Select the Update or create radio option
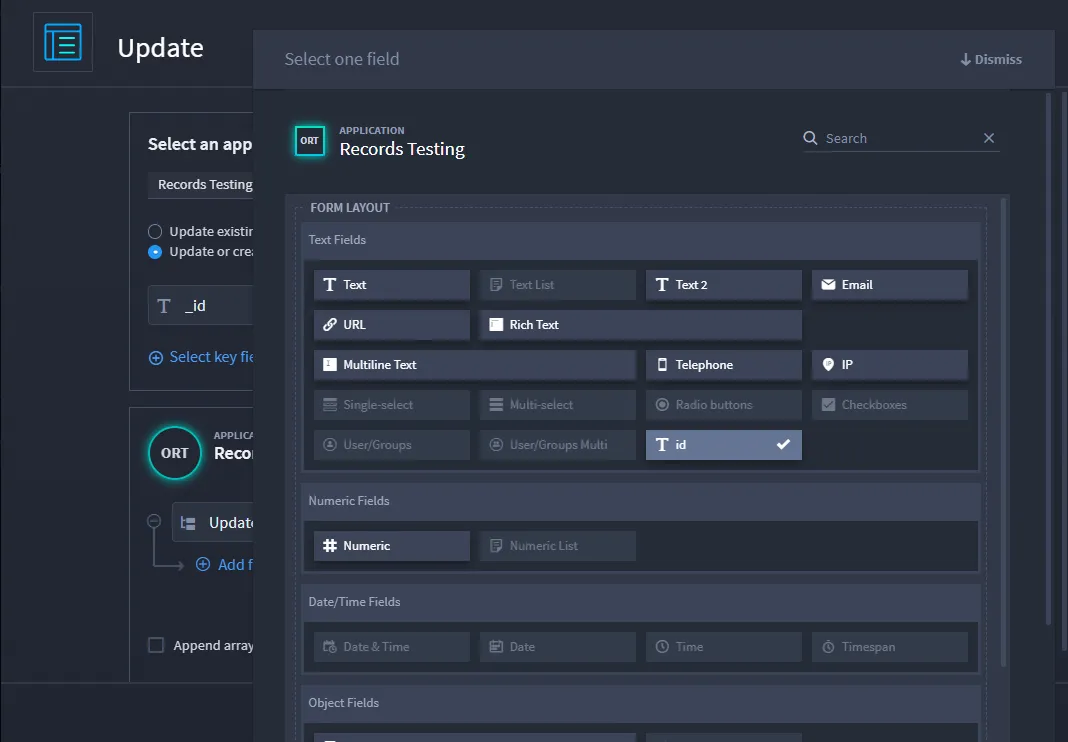Image resolution: width=1068 pixels, height=742 pixels. (155, 251)
